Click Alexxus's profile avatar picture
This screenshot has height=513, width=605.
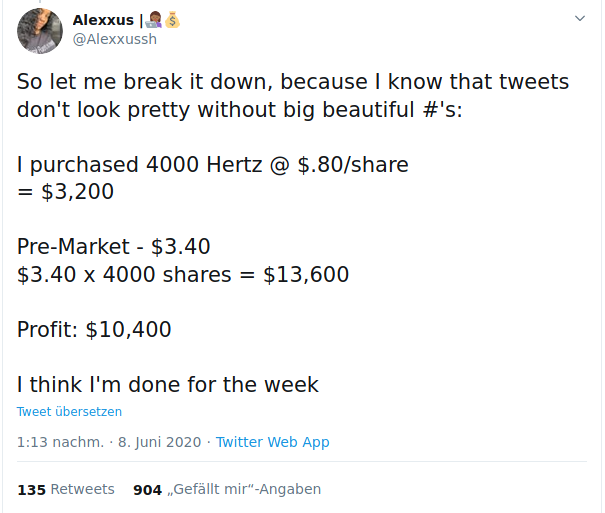(x=40, y=30)
